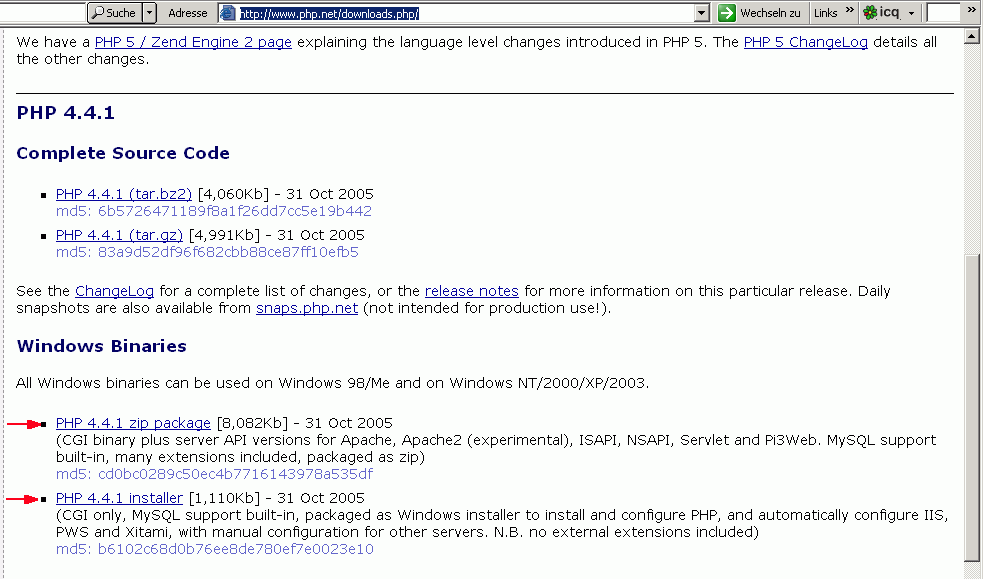Click the page icon in the address bar
Viewport: 983px width, 579px height.
(x=228, y=13)
